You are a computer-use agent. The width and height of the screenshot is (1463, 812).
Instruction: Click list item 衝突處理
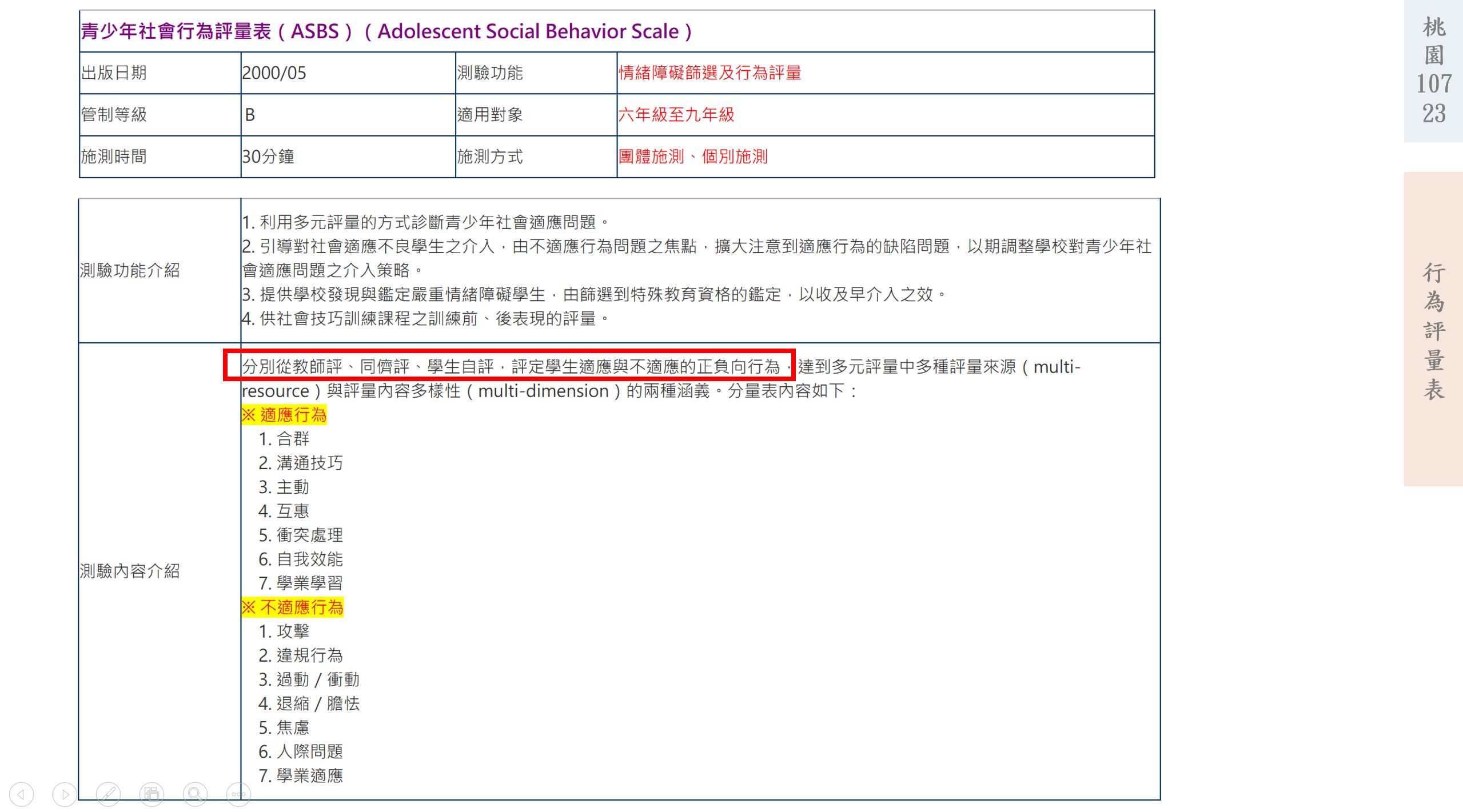[309, 535]
